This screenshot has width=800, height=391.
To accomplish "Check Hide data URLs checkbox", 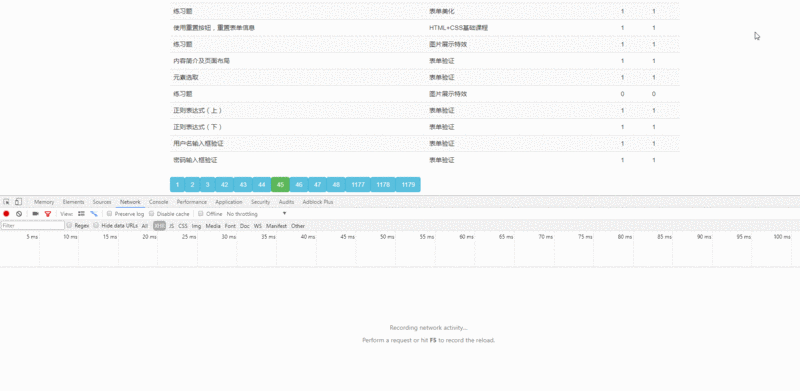I will (96, 225).
